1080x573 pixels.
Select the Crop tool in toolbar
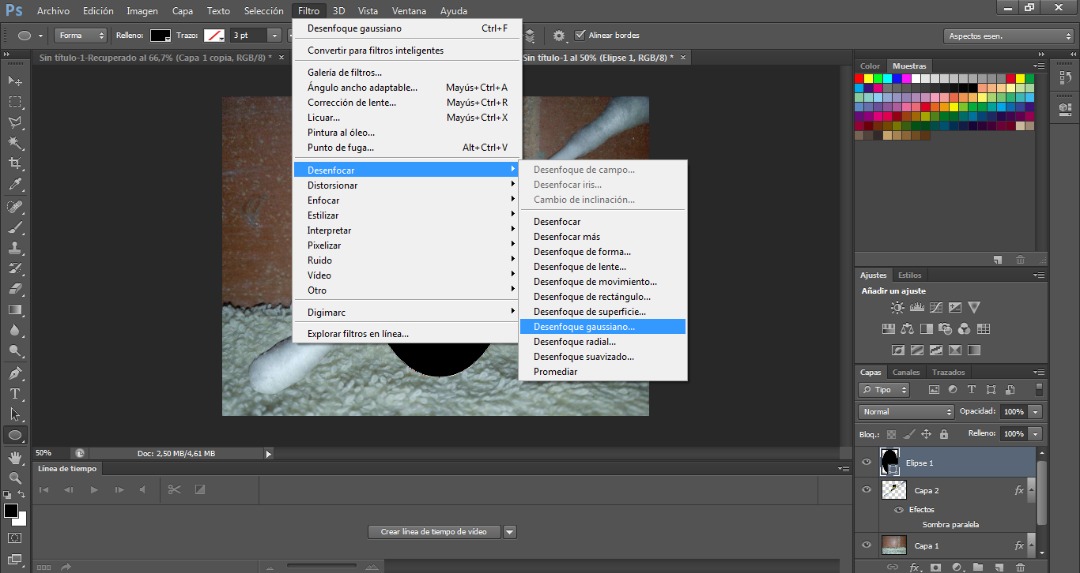[15, 164]
